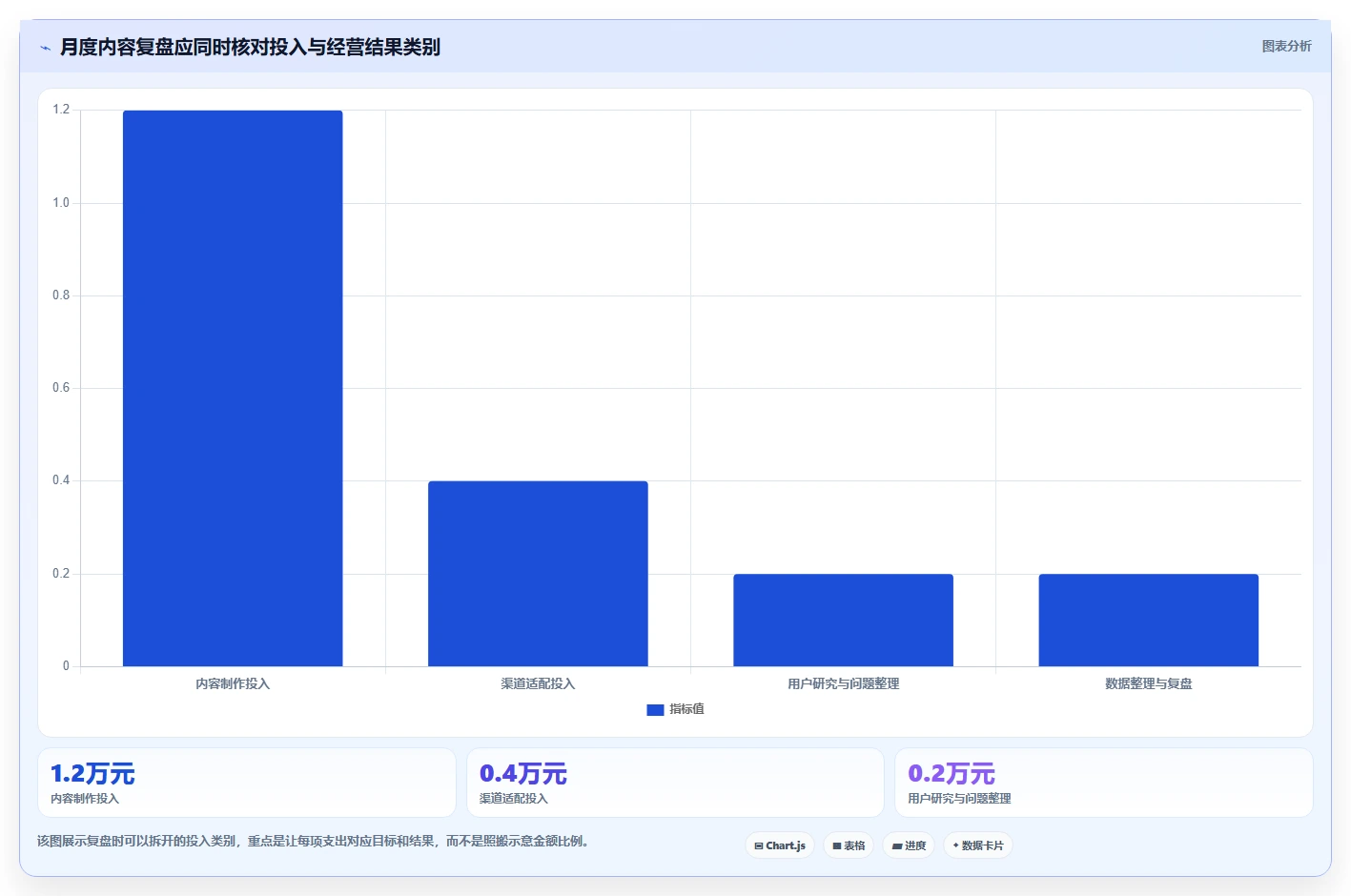The image size is (1351, 896).
Task: Click the 渠道适配投入 x-axis label
Action: coord(538,683)
